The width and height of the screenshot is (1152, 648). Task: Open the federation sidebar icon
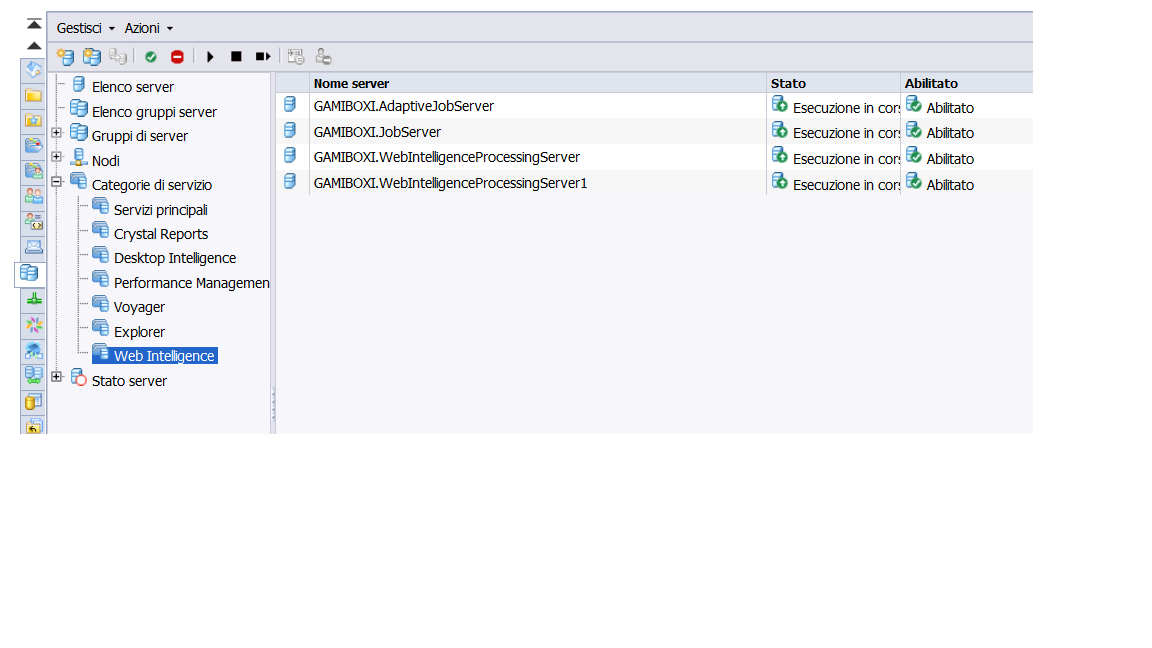34,375
